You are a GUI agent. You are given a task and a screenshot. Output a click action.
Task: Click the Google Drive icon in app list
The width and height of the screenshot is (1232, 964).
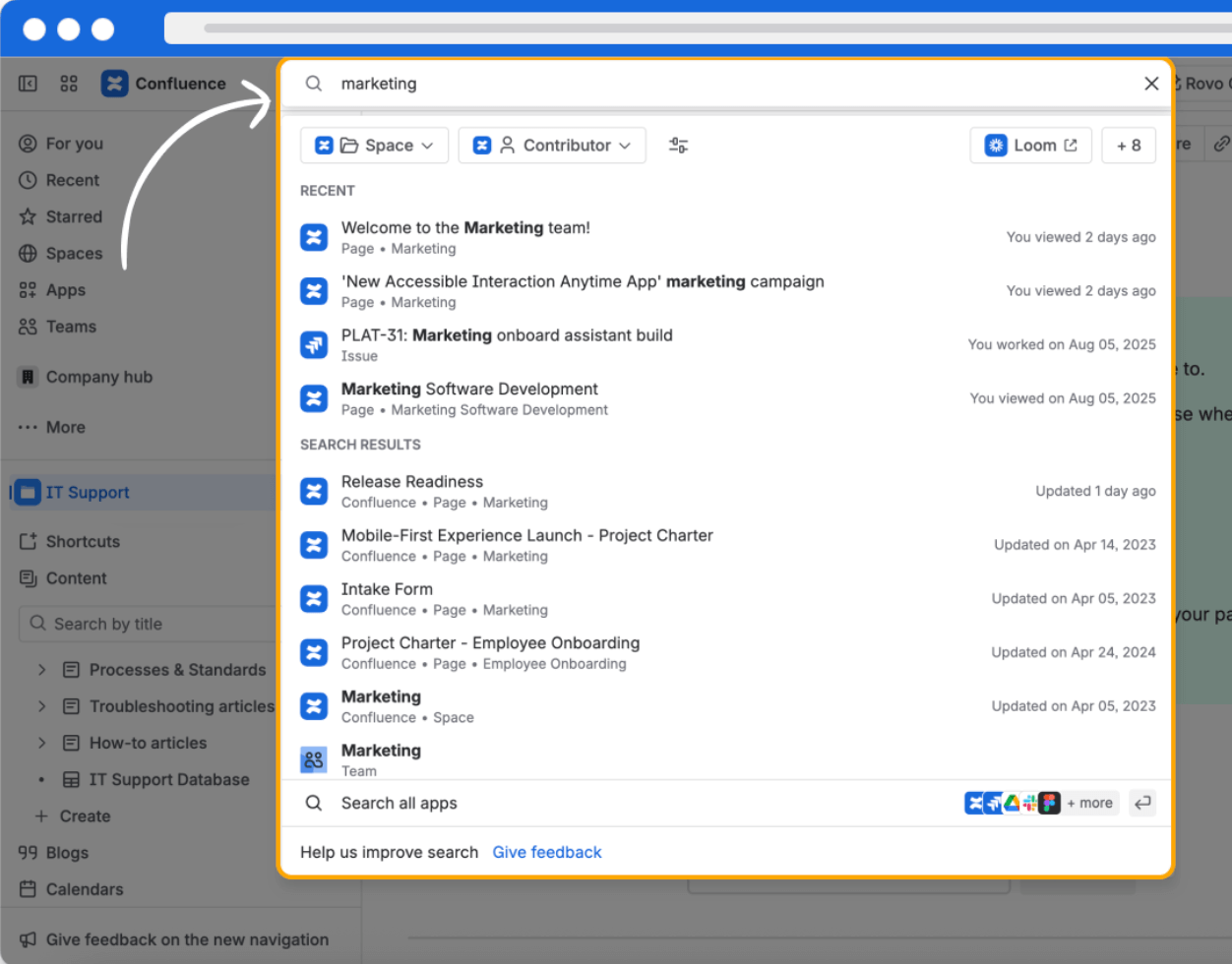click(x=1012, y=803)
